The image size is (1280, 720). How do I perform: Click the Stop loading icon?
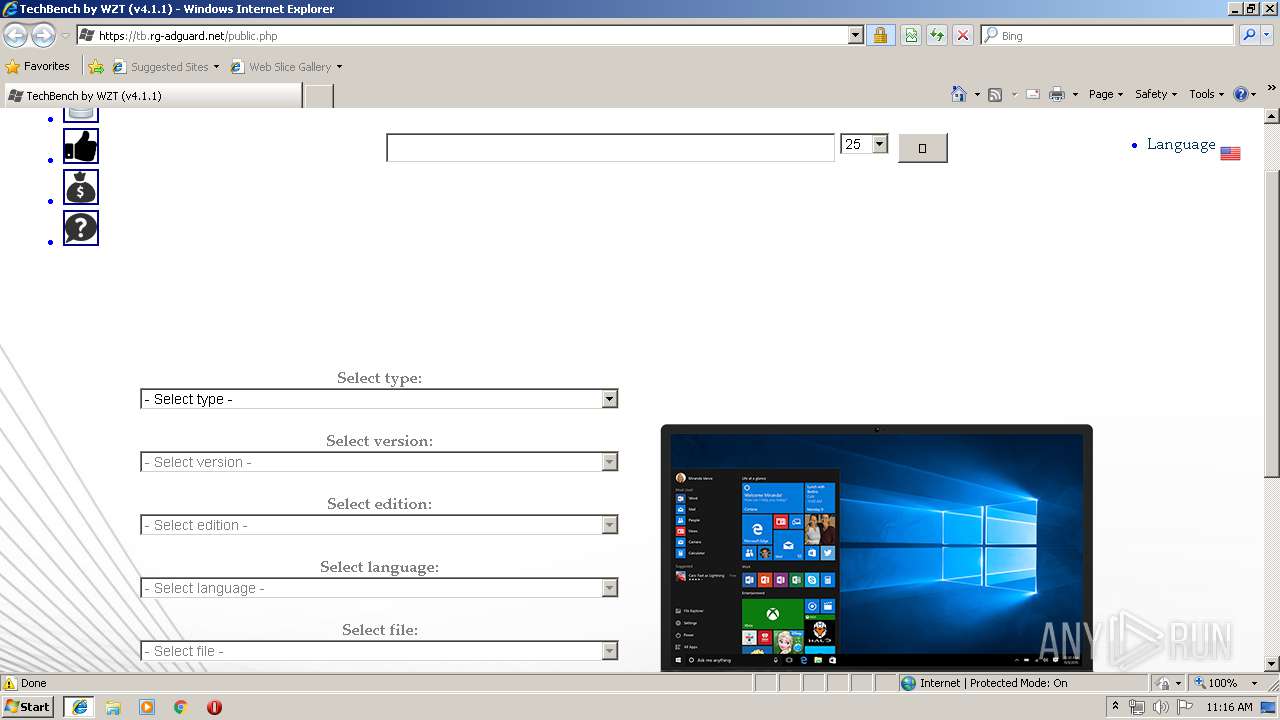point(963,35)
